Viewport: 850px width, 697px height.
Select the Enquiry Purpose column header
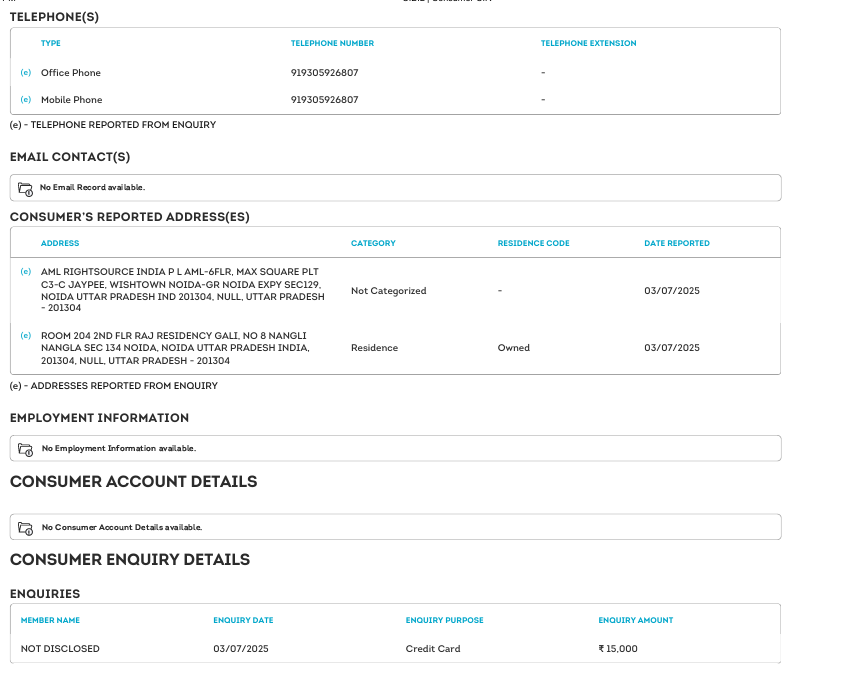(444, 620)
